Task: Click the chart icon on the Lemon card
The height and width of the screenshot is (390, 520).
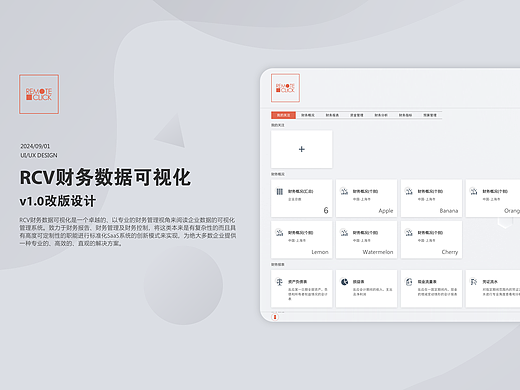Action: (x=279, y=233)
